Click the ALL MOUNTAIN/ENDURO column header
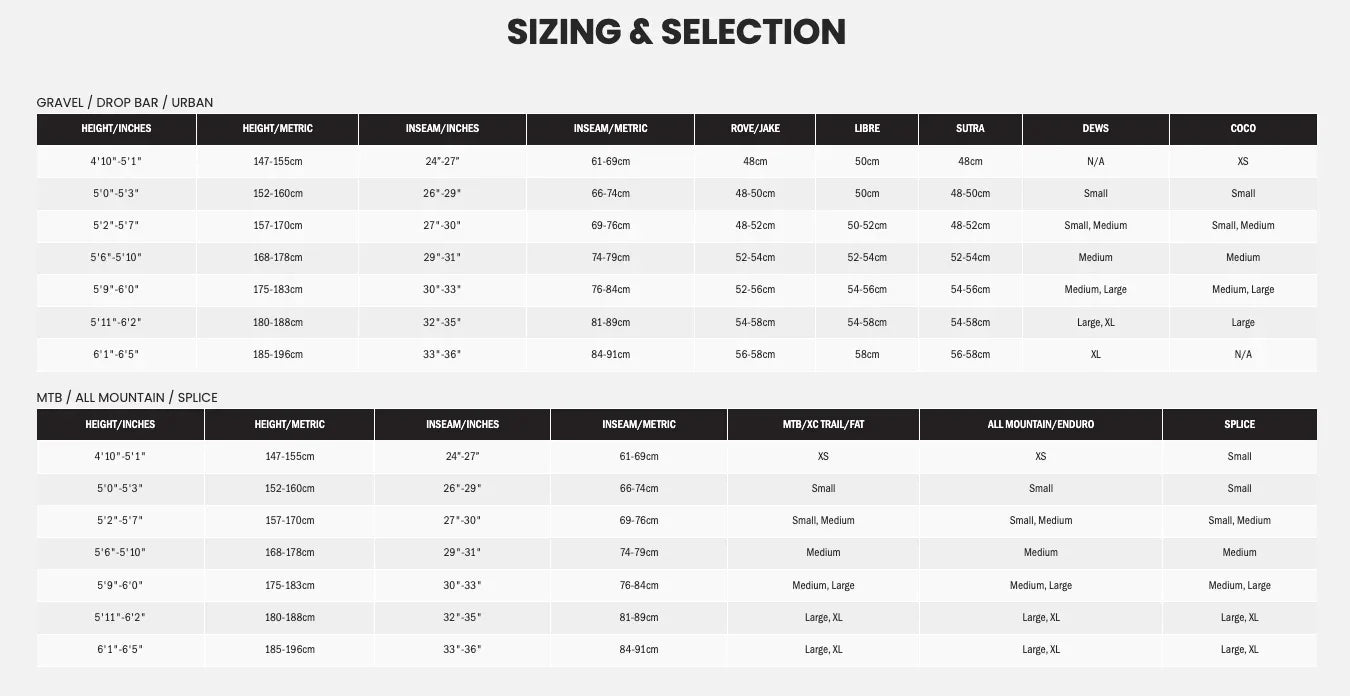This screenshot has height=696, width=1350. point(1040,424)
